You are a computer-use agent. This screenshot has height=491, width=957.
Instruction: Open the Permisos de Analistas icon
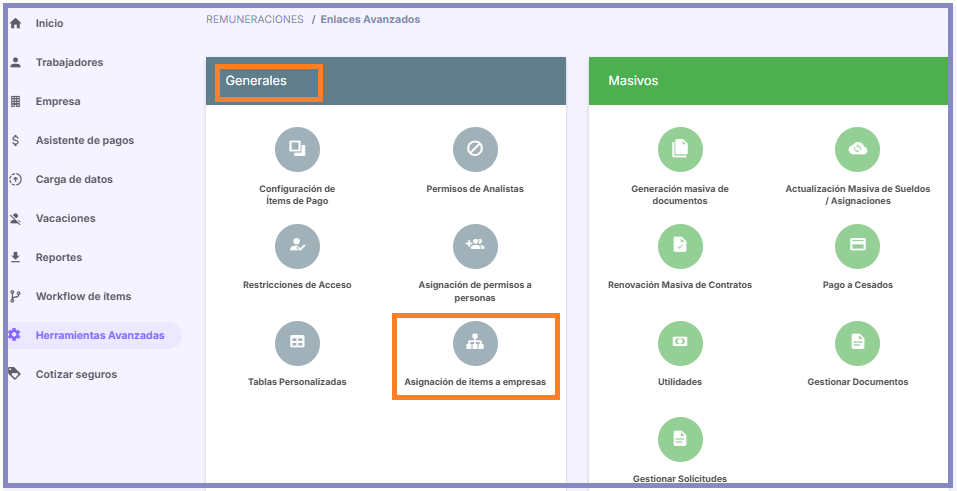pyautogui.click(x=475, y=150)
